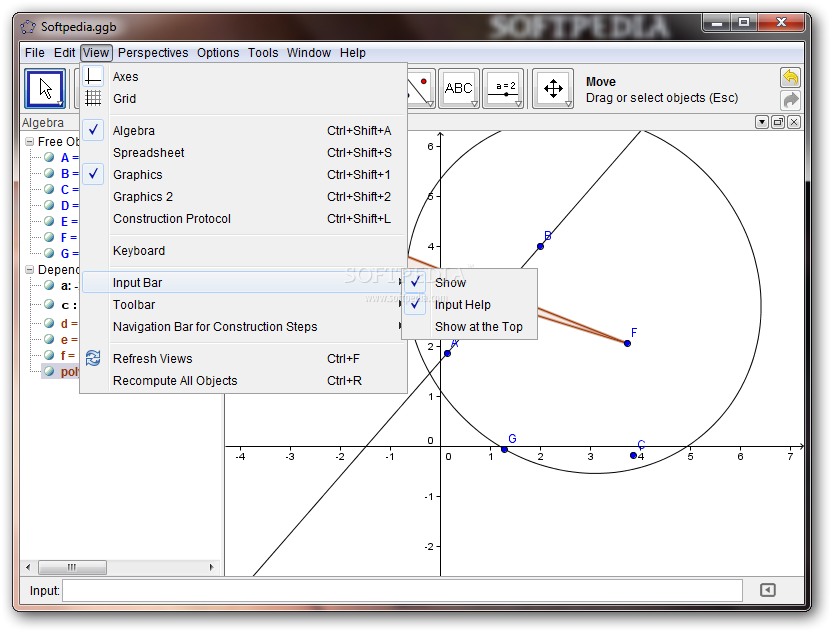The image size is (832, 632).
Task: Click the Algebra panel scrollbar thumb
Action: [x=72, y=567]
